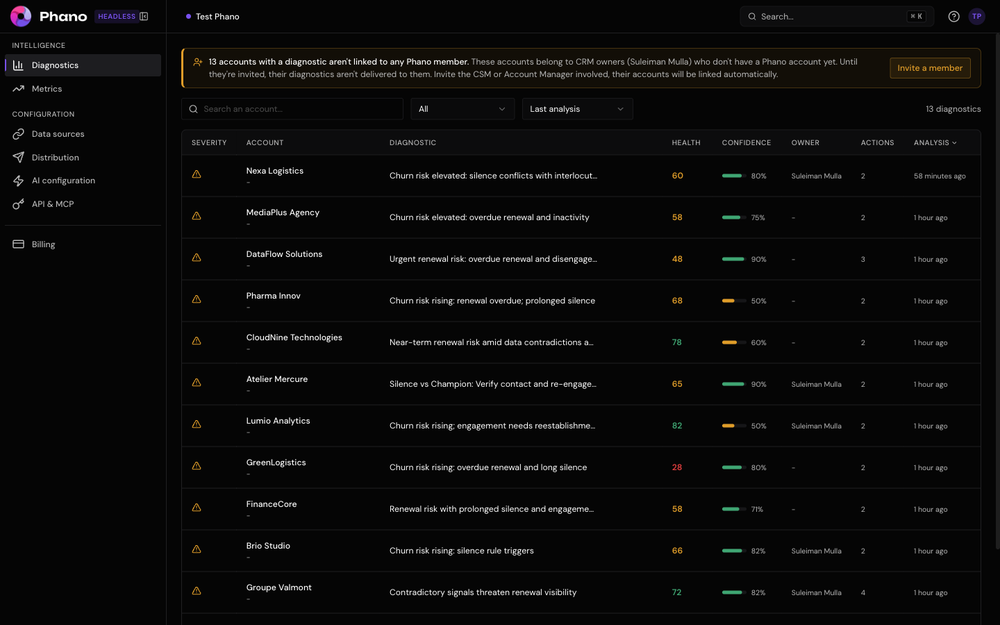Click the HEADLESS badge
Screen dimensions: 1000x625
click(116, 17)
